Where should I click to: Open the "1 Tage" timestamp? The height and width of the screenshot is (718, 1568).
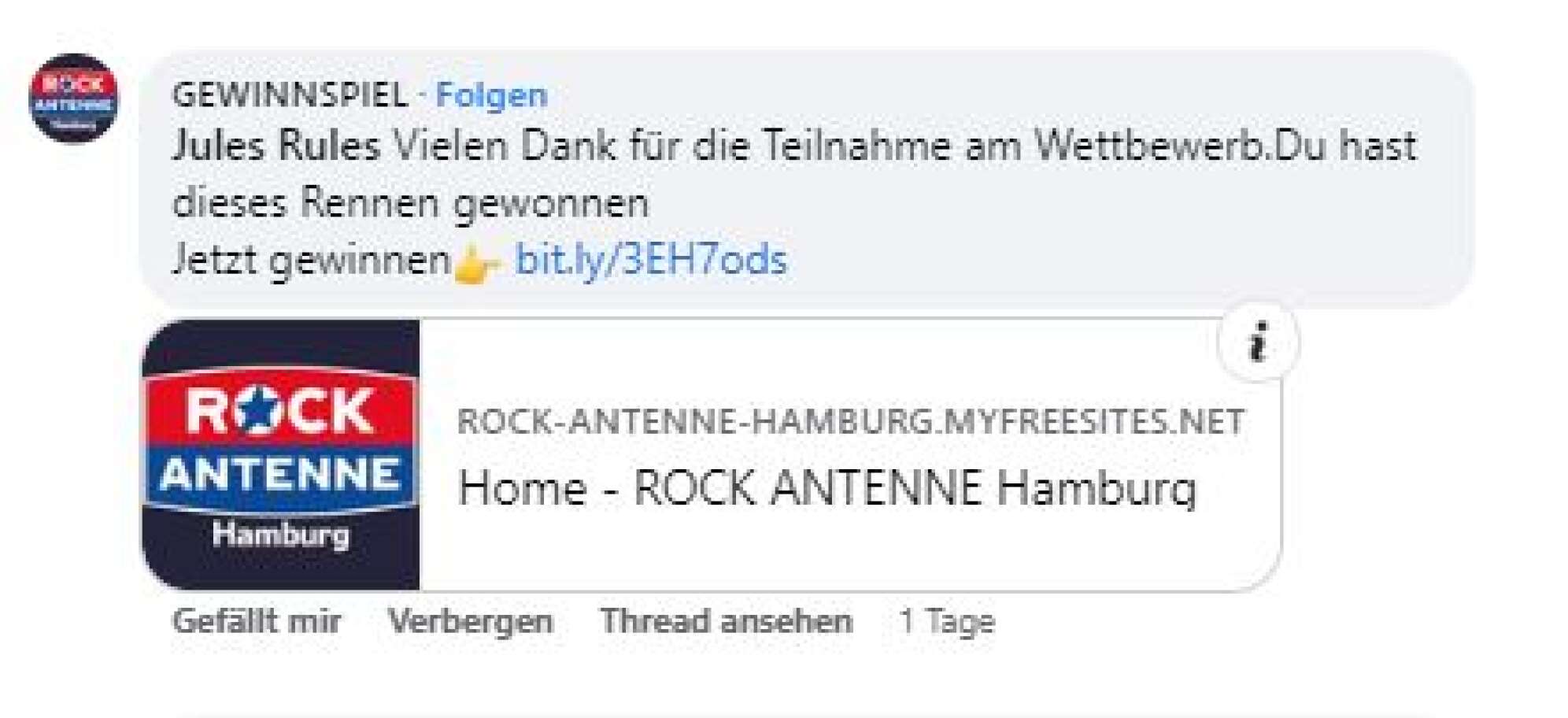pos(947,622)
